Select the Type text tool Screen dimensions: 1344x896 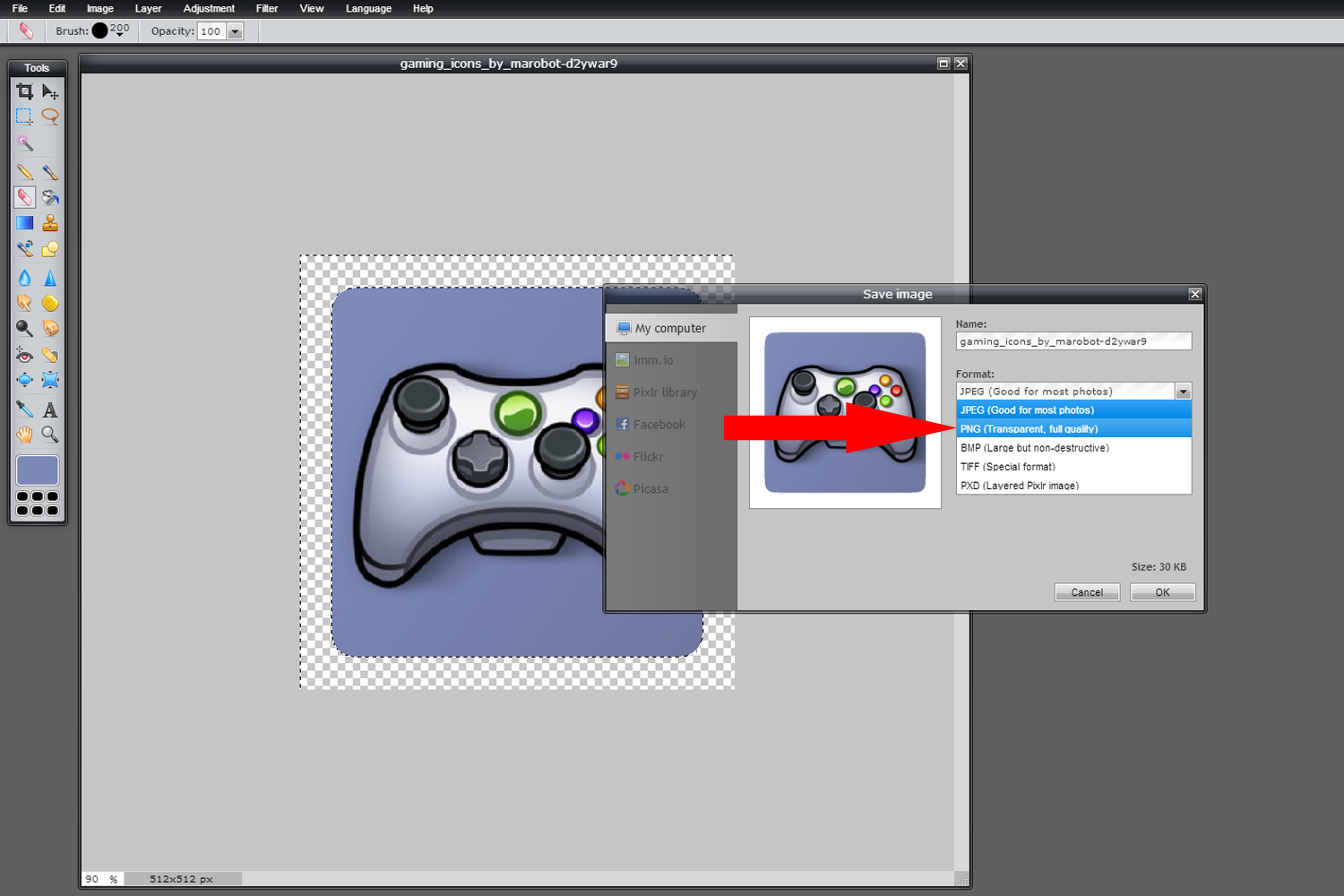click(50, 409)
